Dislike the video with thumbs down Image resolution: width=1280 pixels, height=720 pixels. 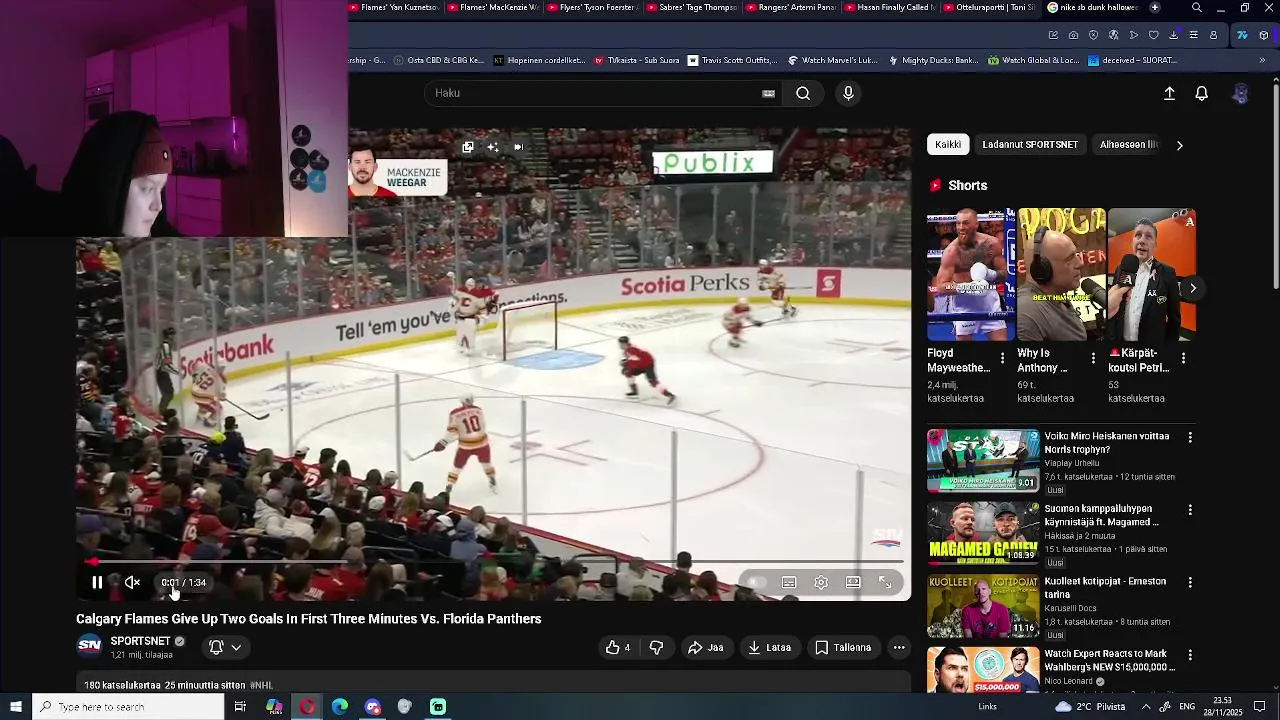click(x=656, y=648)
